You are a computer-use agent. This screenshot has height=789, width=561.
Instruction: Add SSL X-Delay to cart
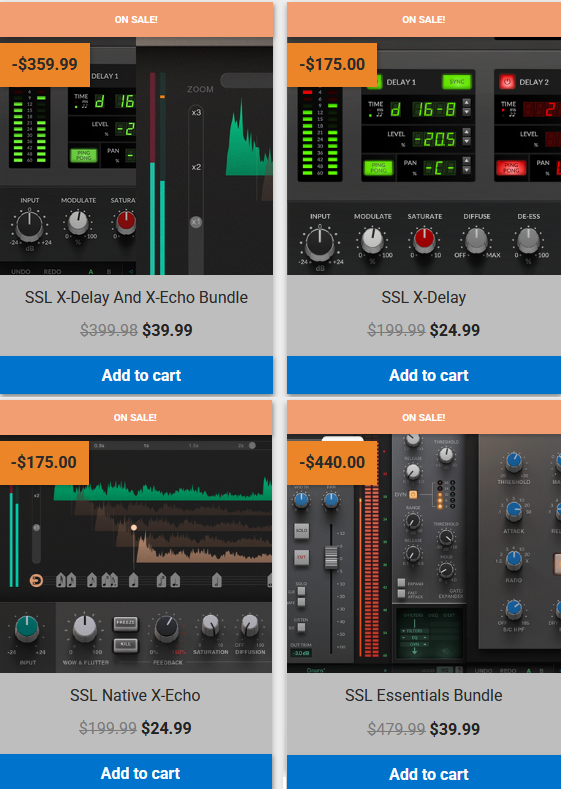424,375
